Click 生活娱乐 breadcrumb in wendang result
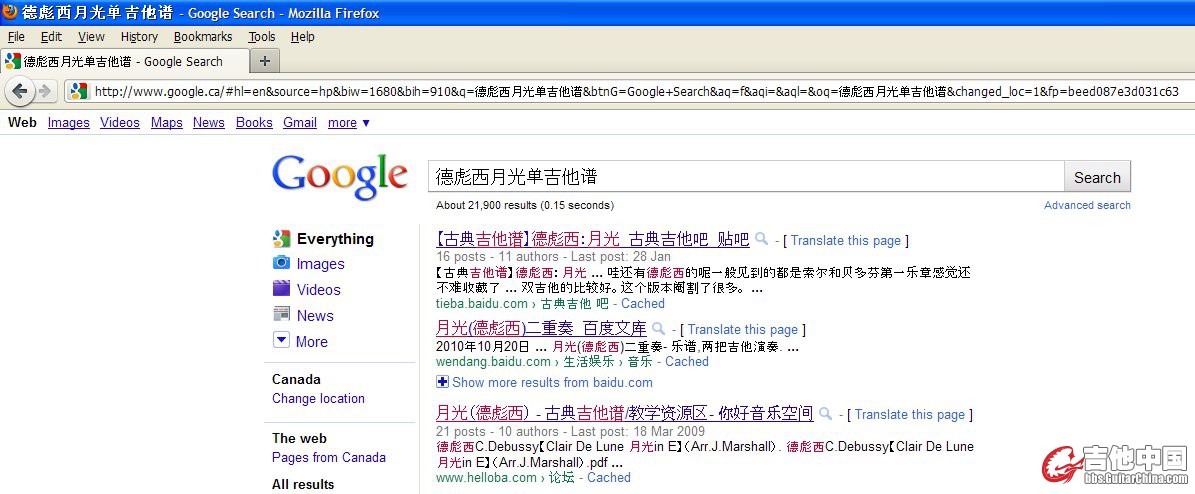1195x494 pixels. tap(588, 361)
